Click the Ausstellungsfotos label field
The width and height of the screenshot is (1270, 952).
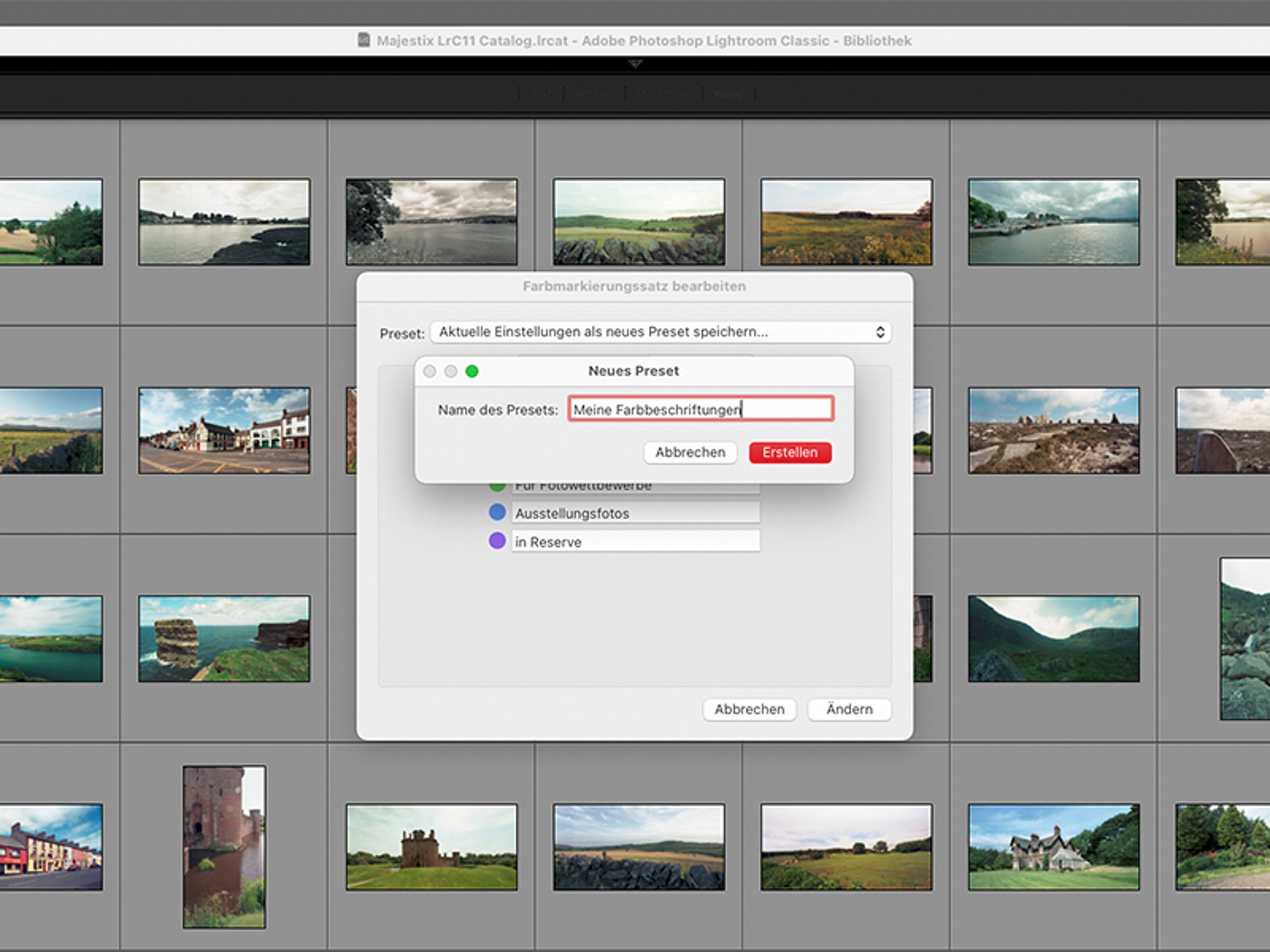pyautogui.click(x=636, y=513)
